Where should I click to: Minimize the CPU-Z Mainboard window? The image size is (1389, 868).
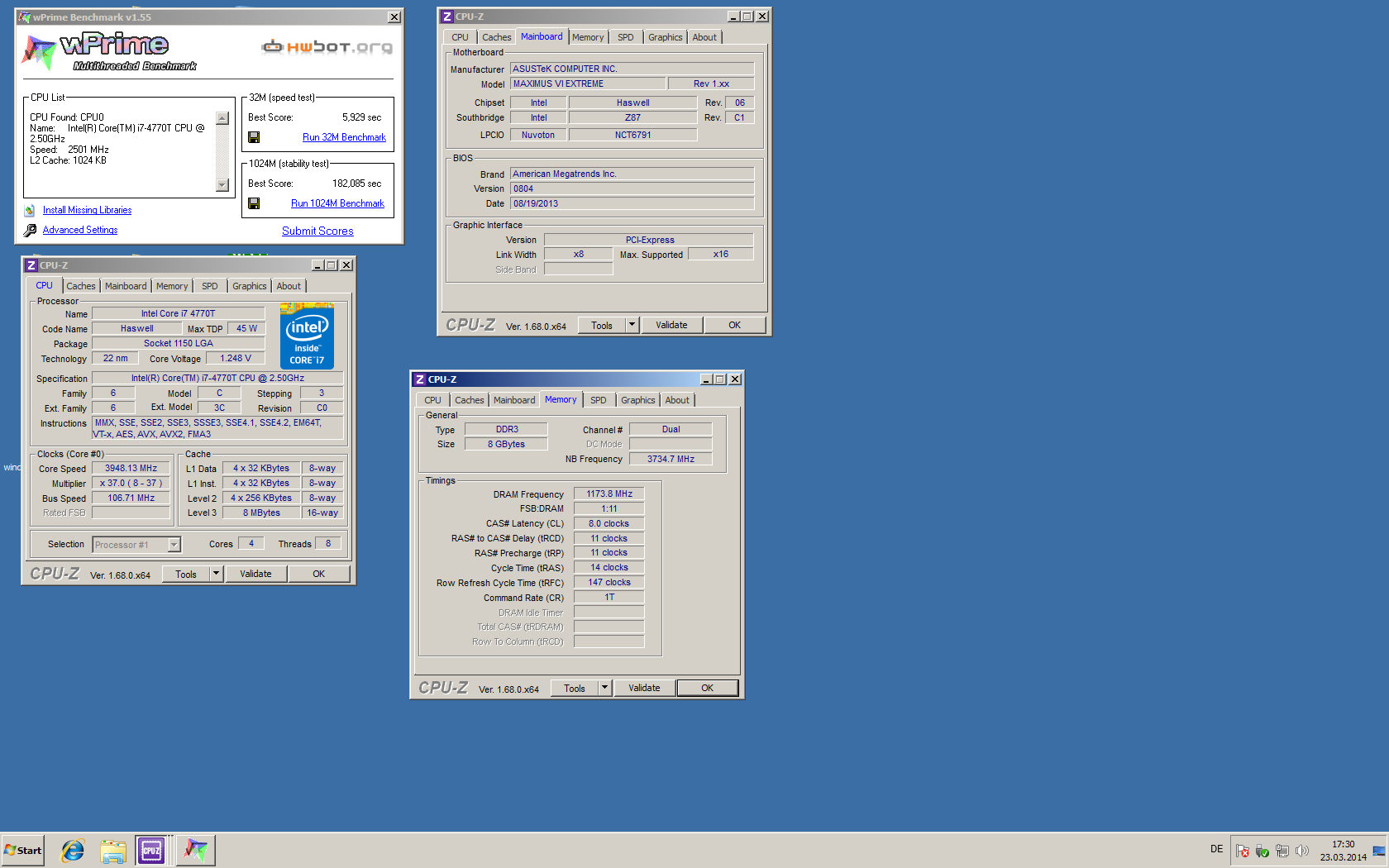coord(733,17)
